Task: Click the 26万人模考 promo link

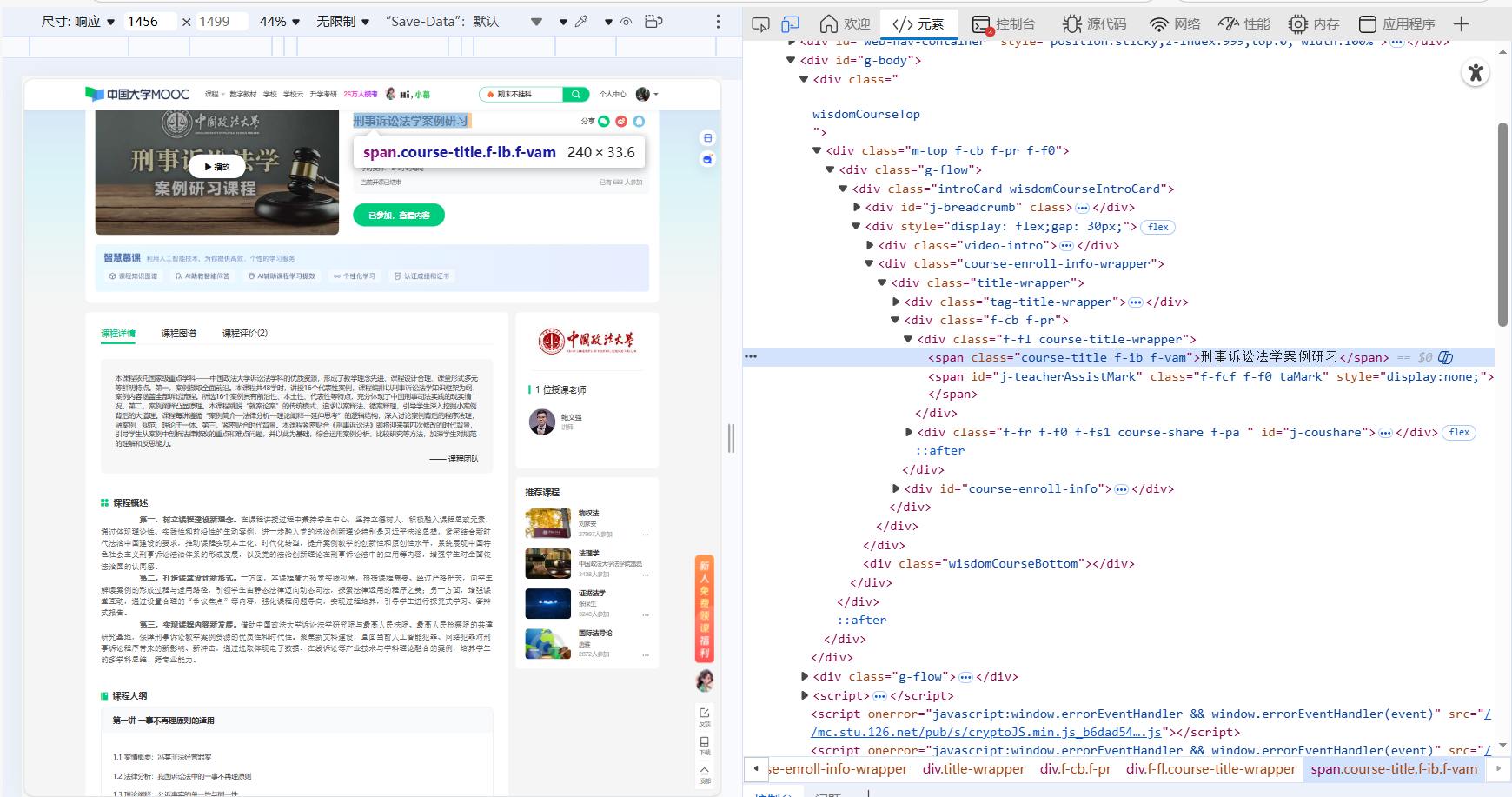Action: point(361,94)
